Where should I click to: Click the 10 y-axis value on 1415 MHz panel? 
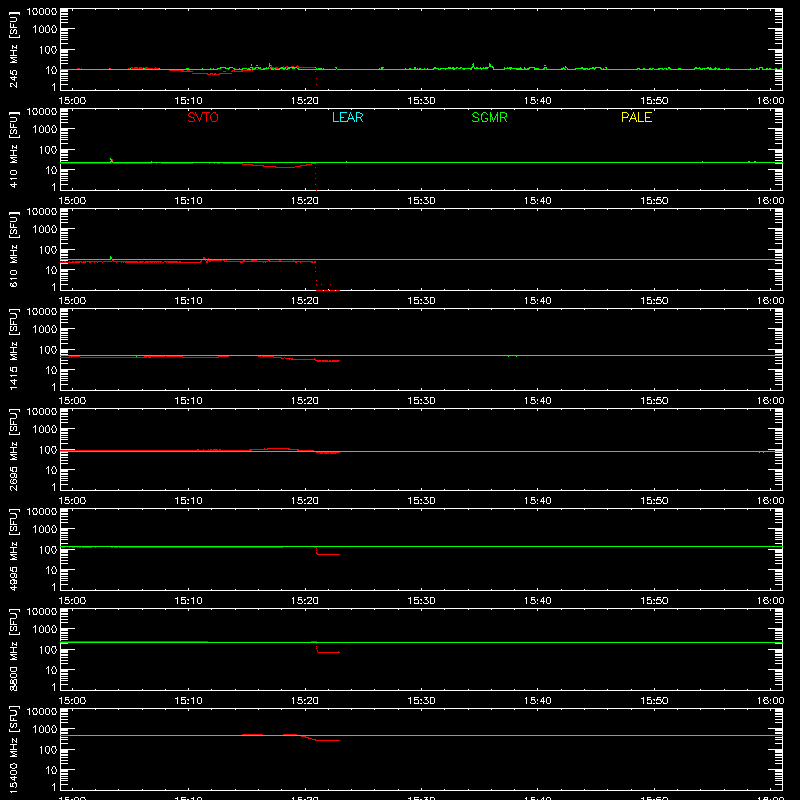coord(51,370)
